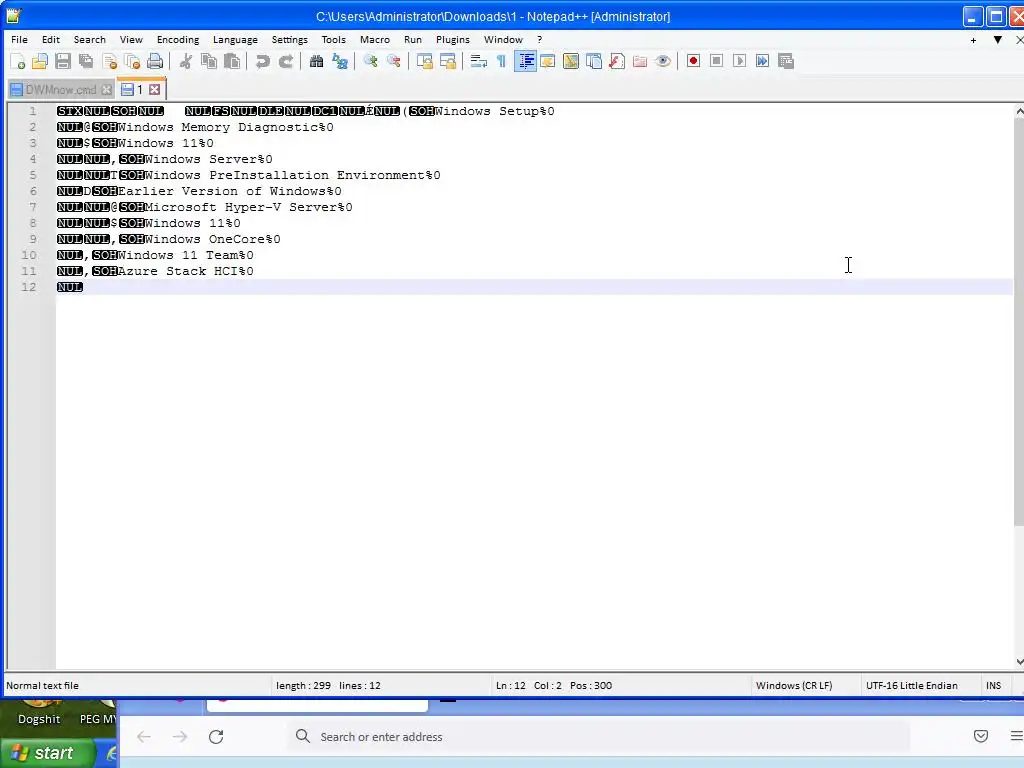The image size is (1024, 768).
Task: Click the Zoom In magnifier icon
Action: point(370,61)
